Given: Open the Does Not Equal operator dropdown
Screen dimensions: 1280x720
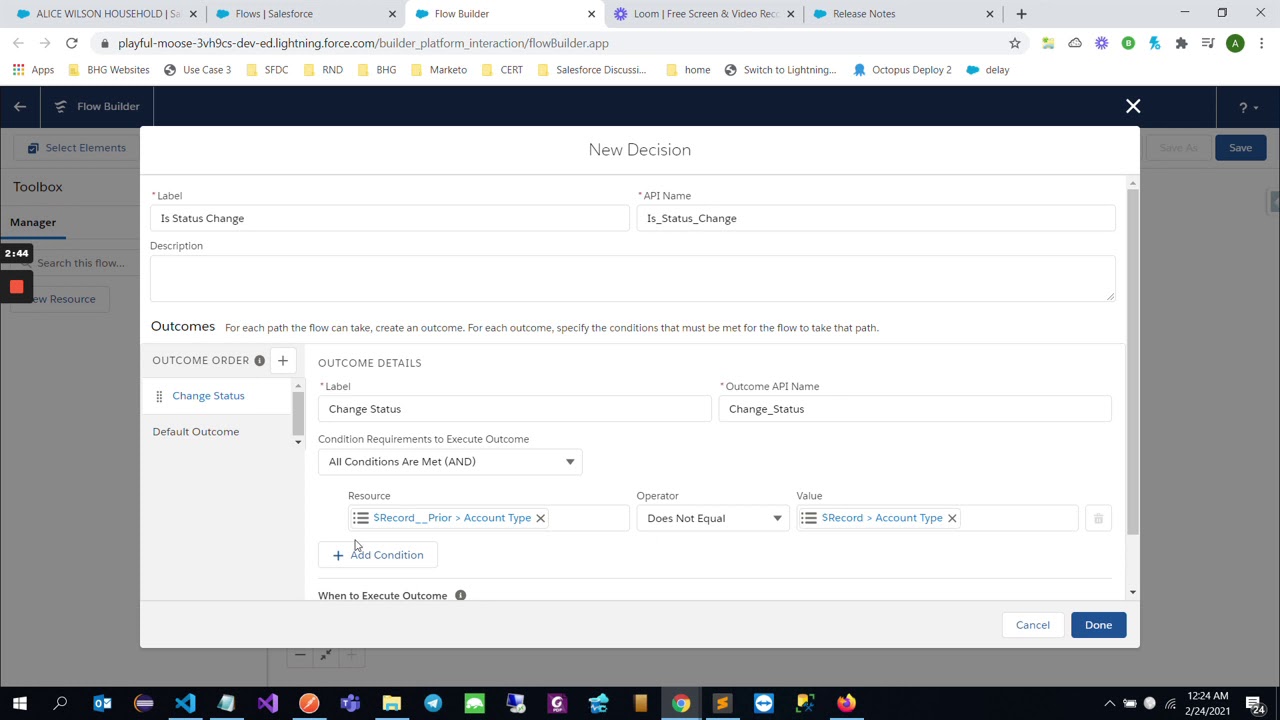Looking at the screenshot, I should [x=713, y=518].
